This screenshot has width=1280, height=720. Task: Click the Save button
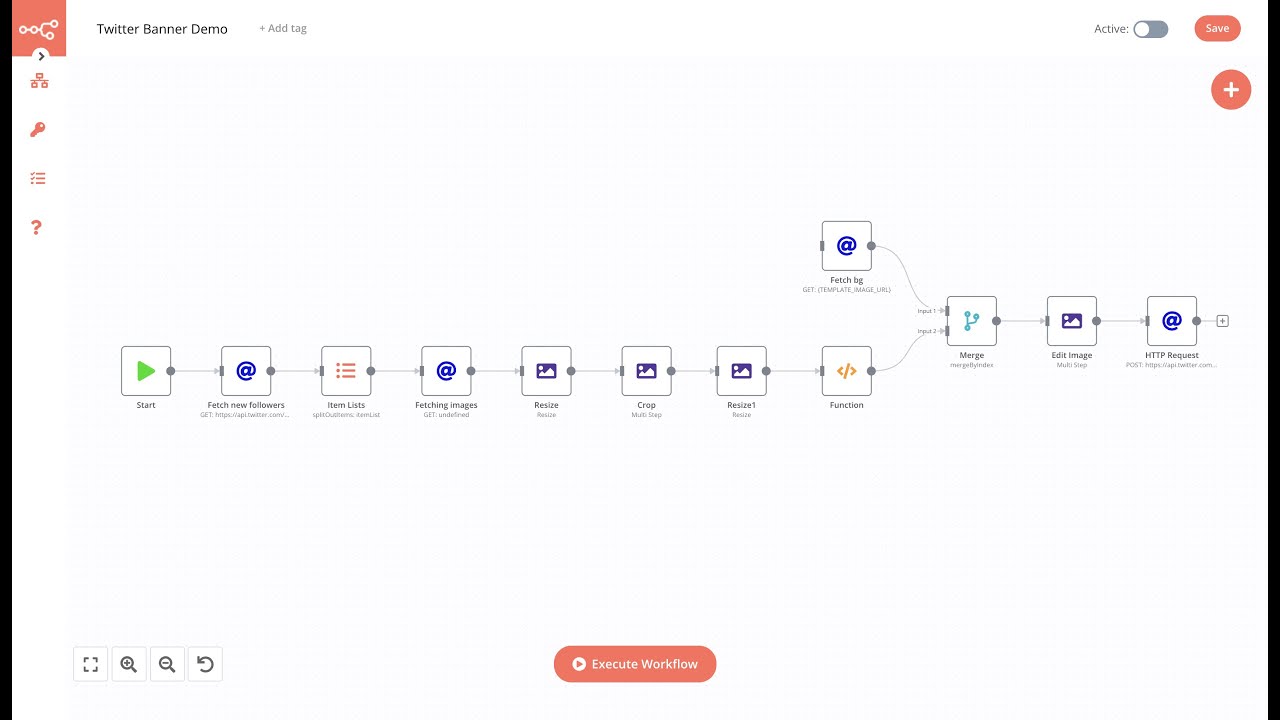point(1217,28)
